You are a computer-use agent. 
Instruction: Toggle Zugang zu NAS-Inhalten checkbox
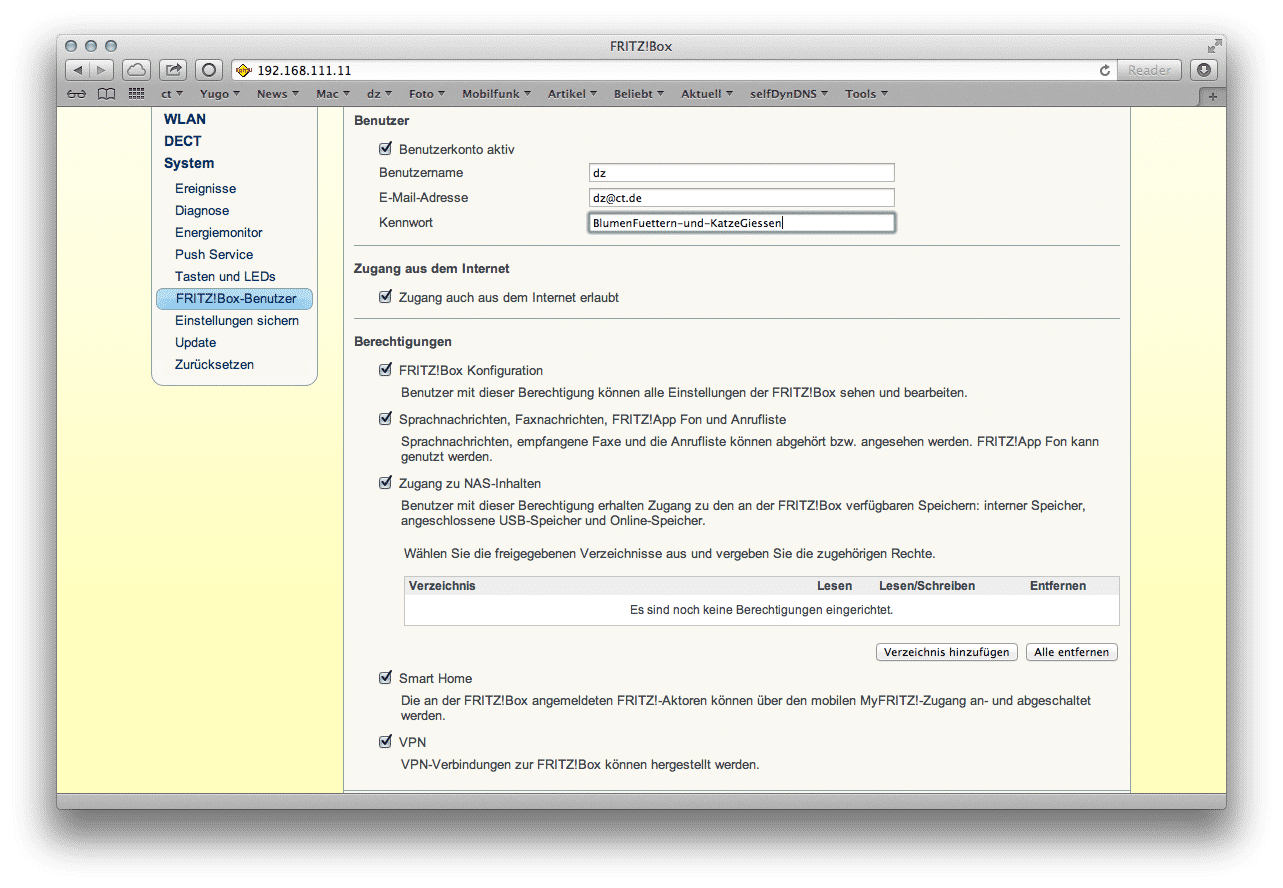coord(386,483)
